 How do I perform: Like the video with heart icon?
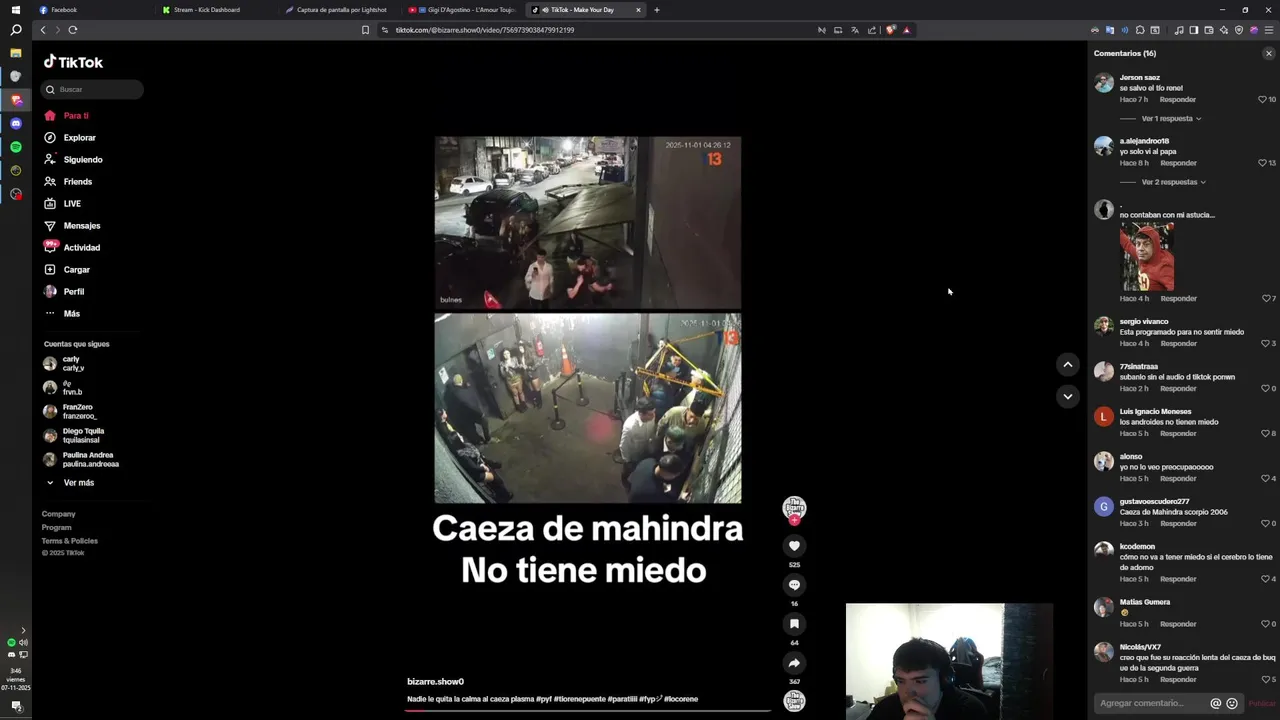click(x=794, y=546)
